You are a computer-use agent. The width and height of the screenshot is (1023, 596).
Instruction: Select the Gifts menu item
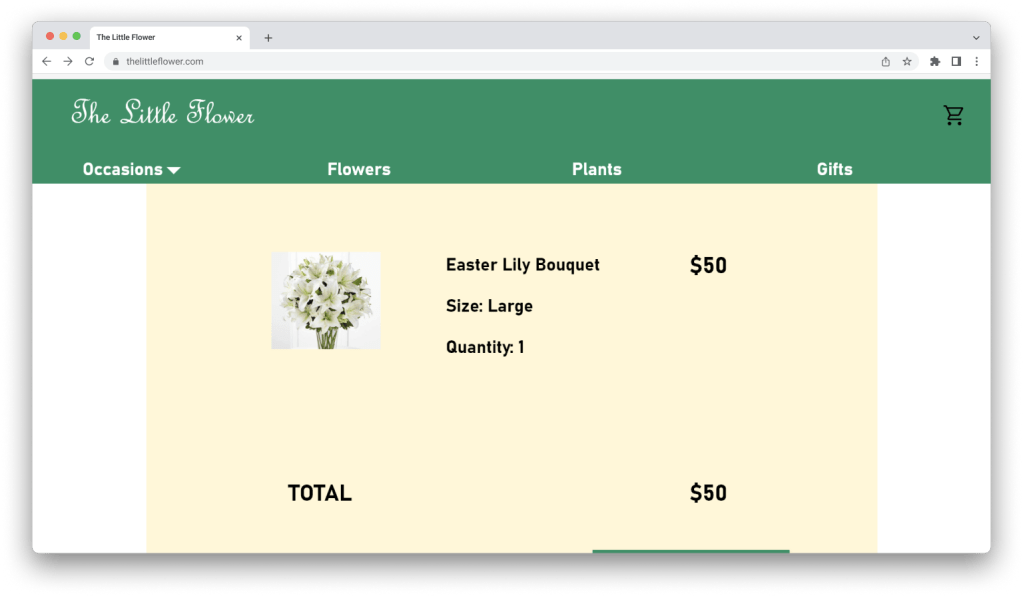point(834,169)
